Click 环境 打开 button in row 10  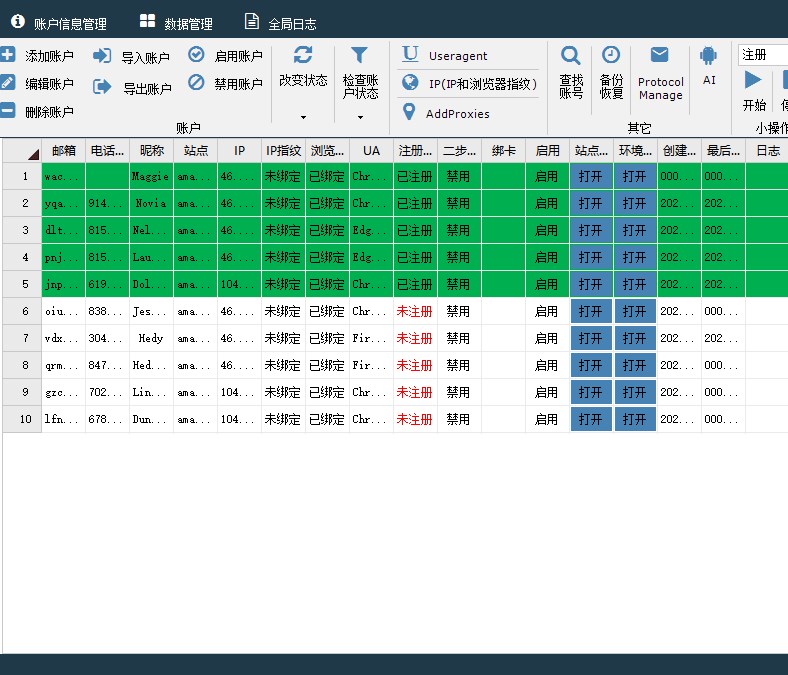tap(635, 419)
